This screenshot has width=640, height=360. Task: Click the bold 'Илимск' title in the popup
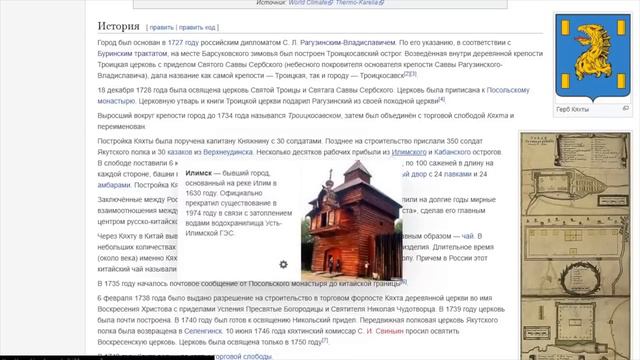click(198, 173)
